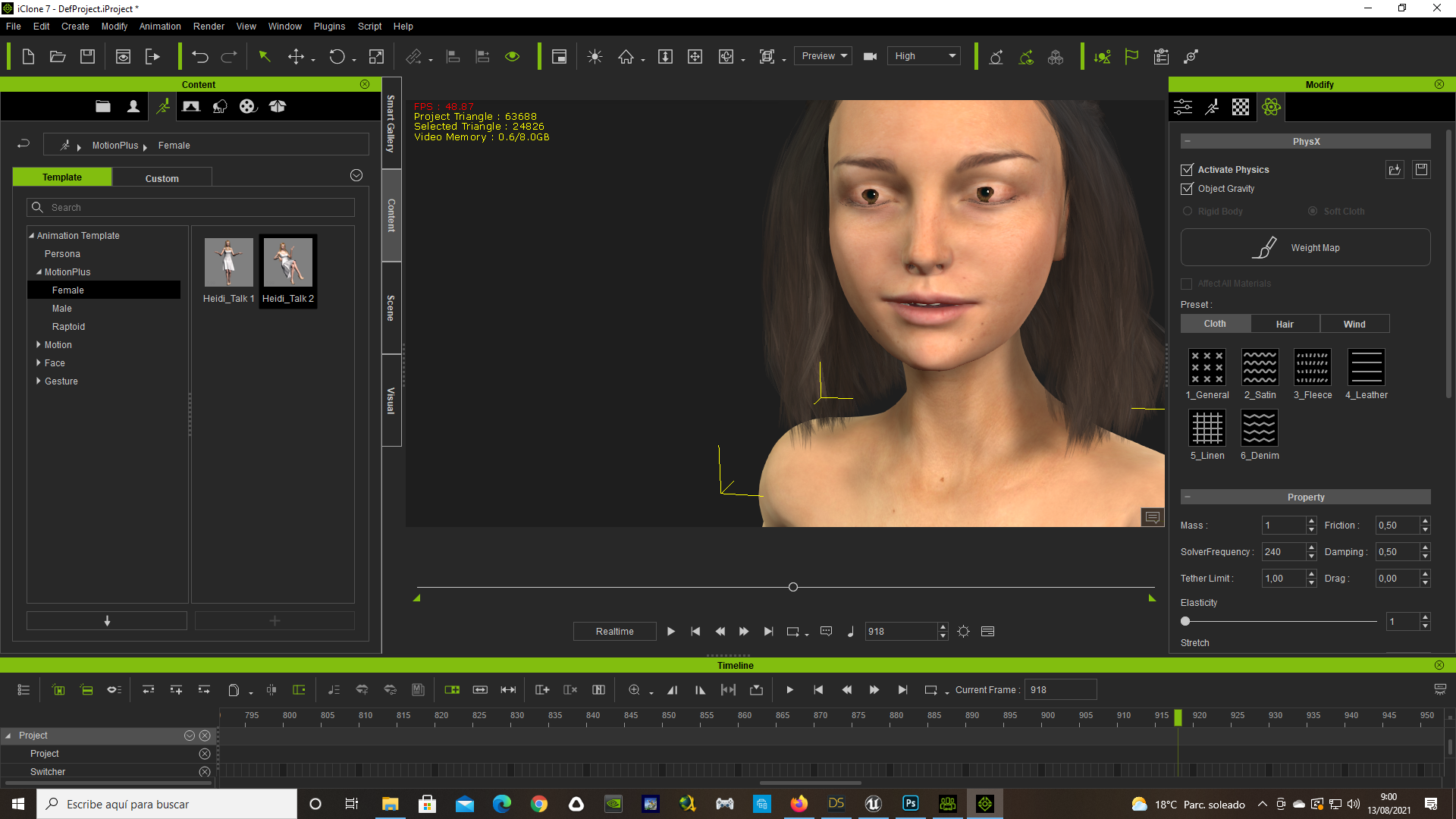1456x819 pixels.
Task: Open the checkerboard Material tab in Modify
Action: pyautogui.click(x=1241, y=107)
